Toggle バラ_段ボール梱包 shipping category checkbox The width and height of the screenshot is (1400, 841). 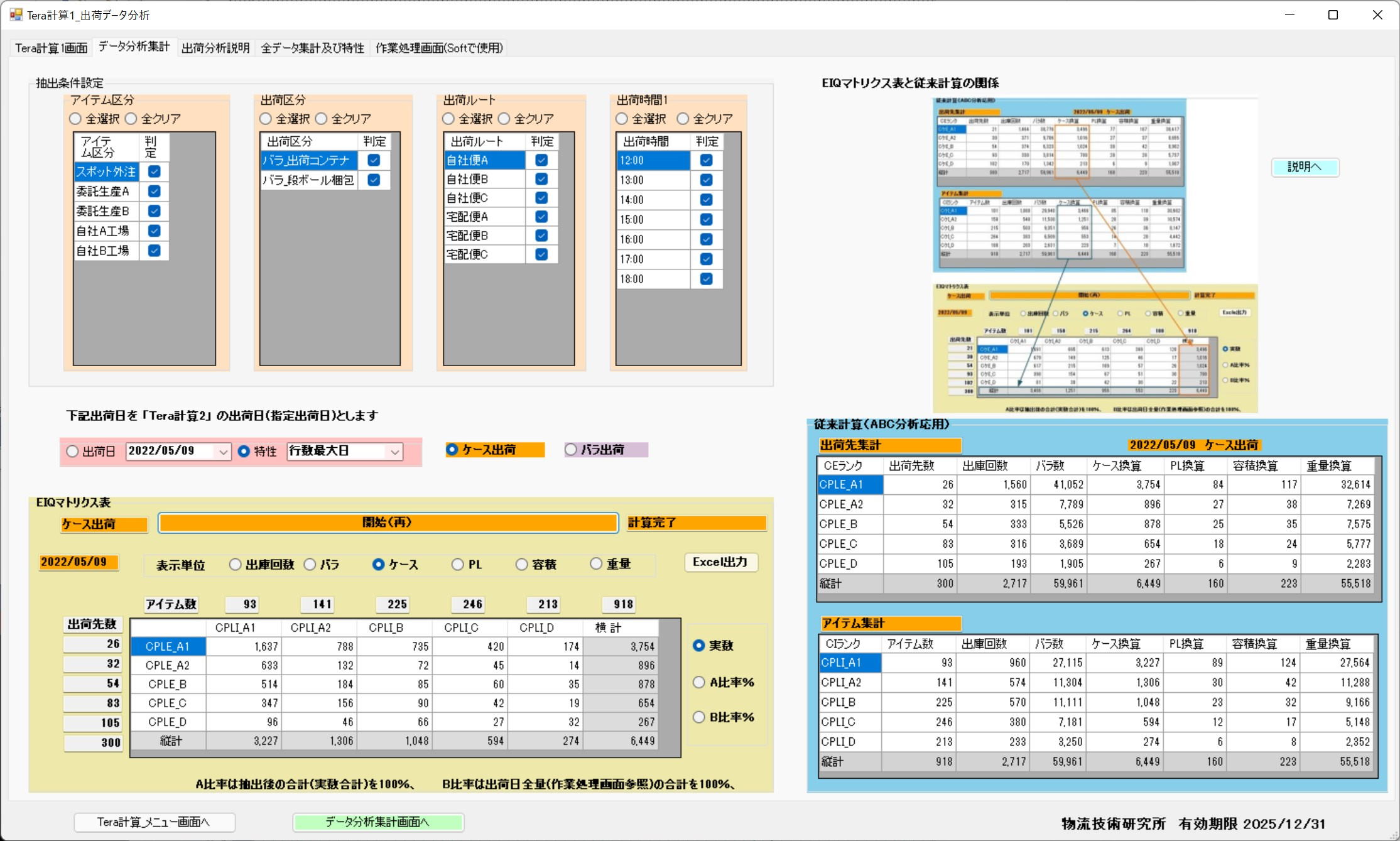tap(374, 180)
